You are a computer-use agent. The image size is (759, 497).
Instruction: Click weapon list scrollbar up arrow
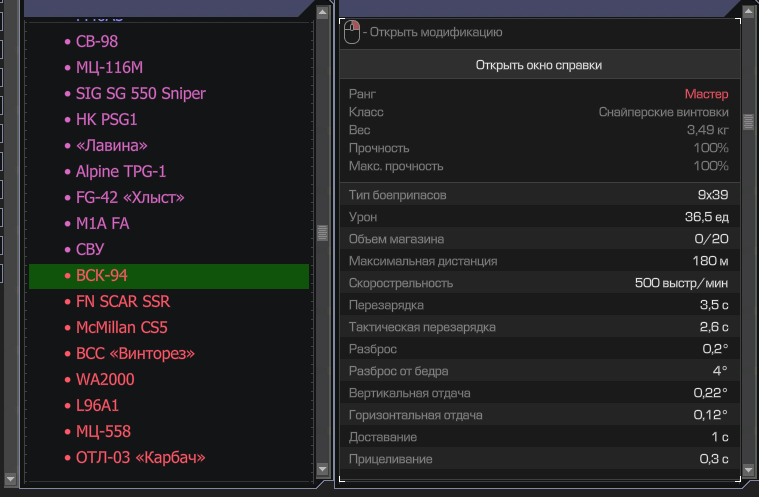(322, 13)
